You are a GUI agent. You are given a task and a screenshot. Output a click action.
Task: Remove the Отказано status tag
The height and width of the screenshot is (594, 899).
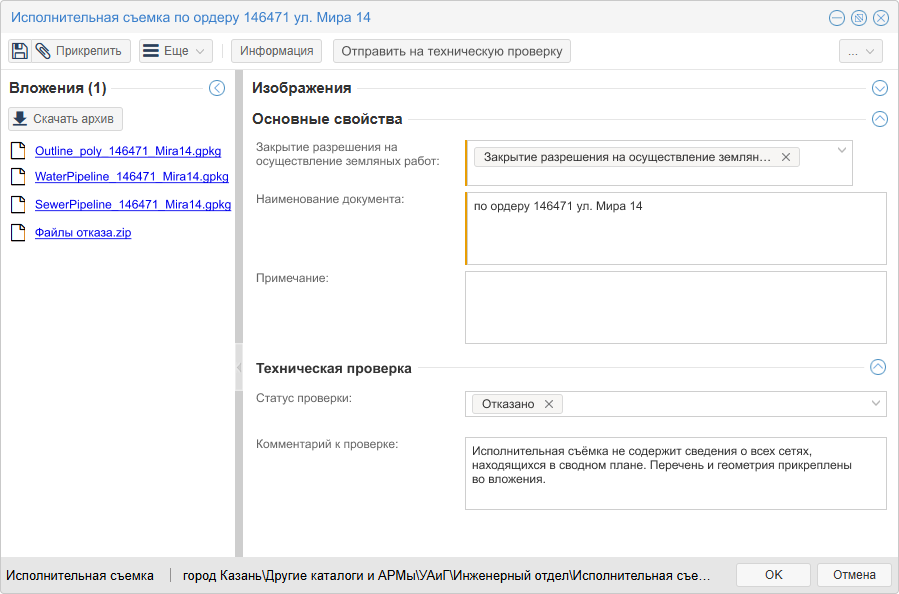[x=548, y=404]
